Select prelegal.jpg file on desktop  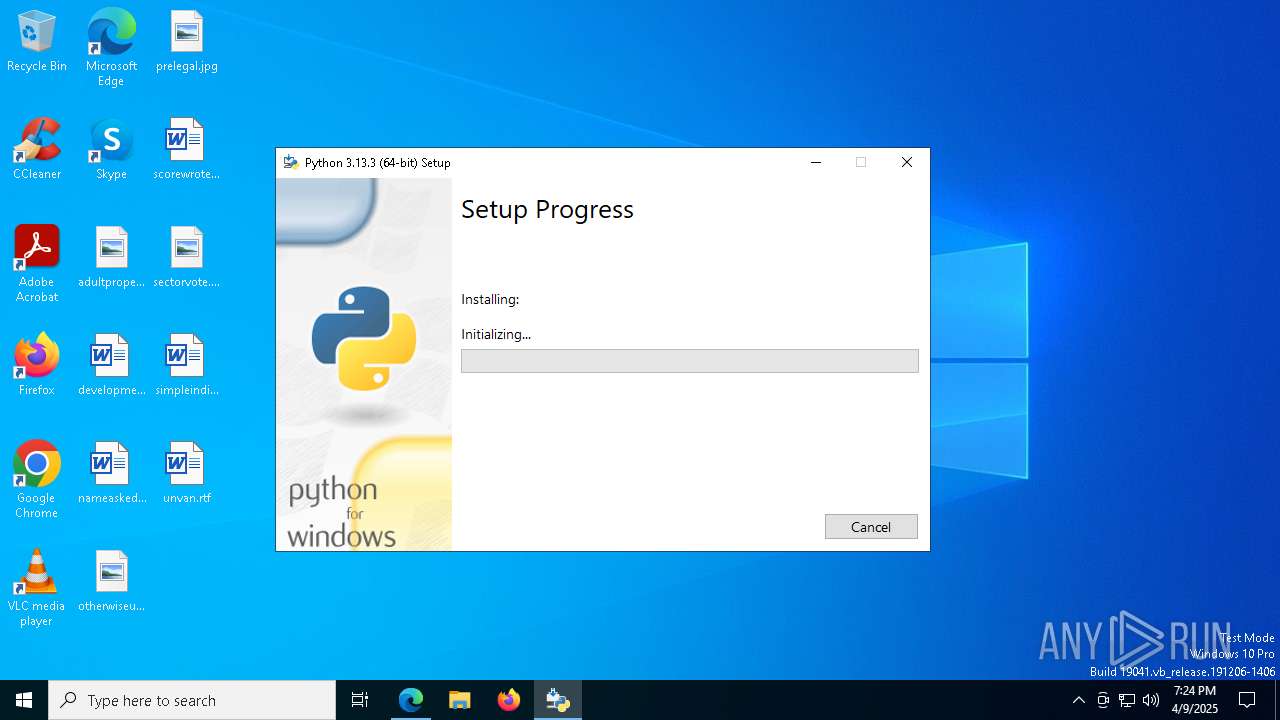coord(187,42)
